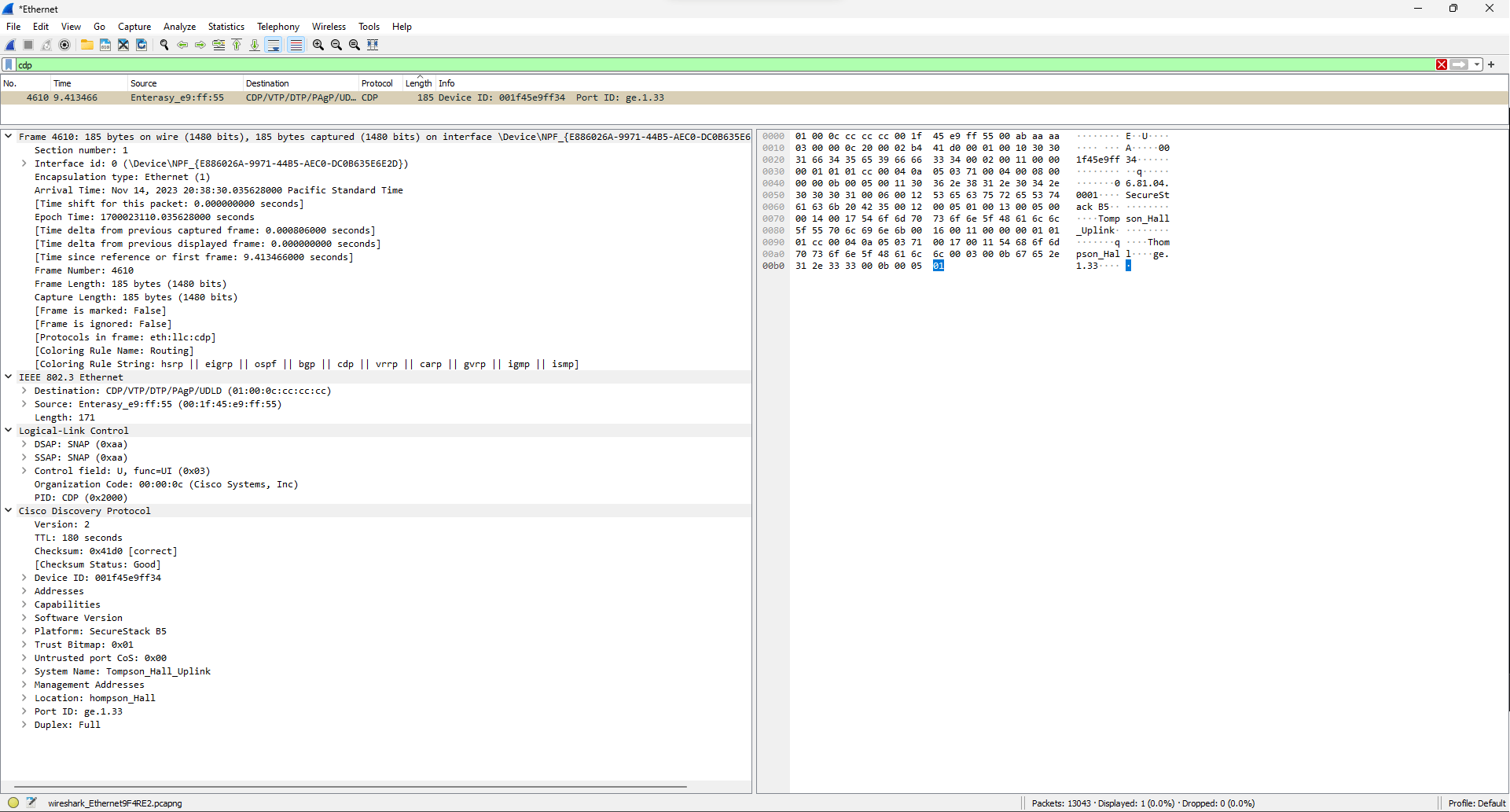
Task: Select the 'TTL: 180 seconds' line
Action: [x=78, y=538]
